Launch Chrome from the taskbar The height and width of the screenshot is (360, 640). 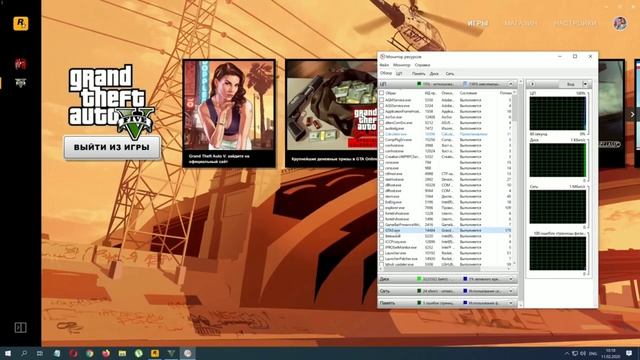pyautogui.click(x=89, y=353)
